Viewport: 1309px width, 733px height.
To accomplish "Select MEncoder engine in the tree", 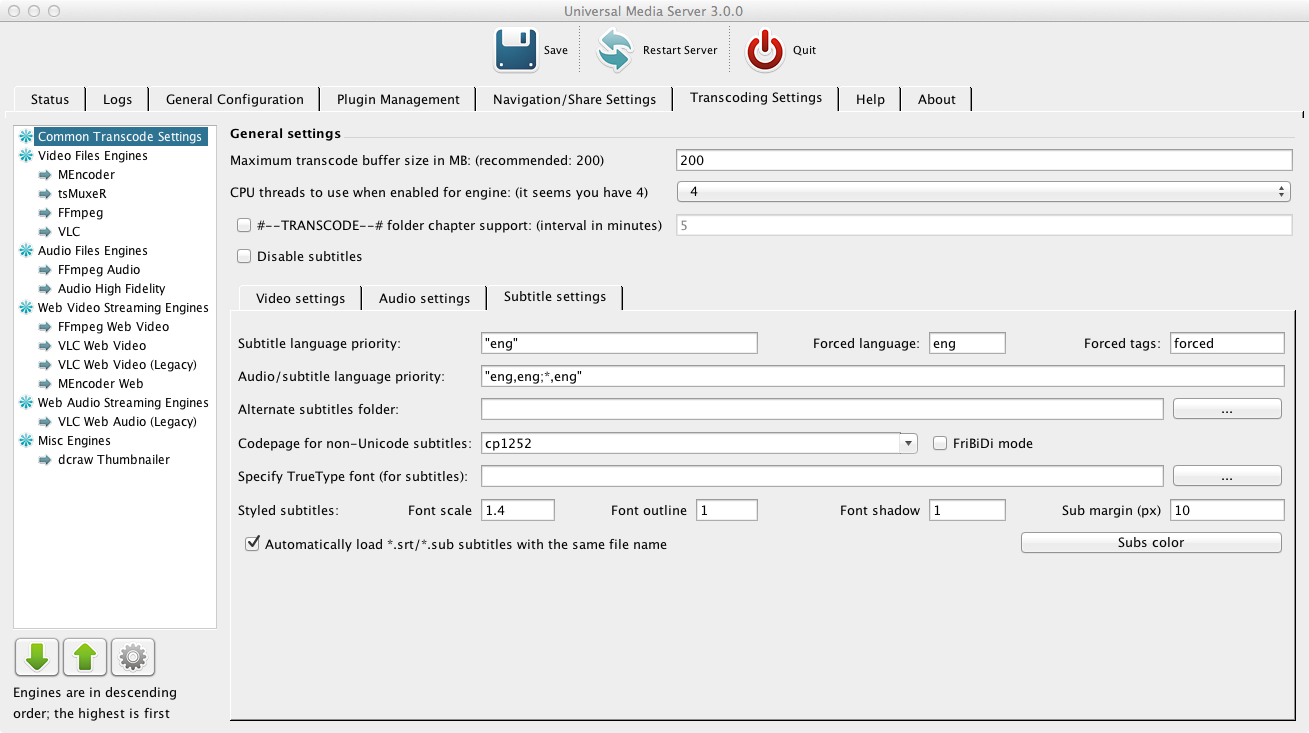I will [86, 175].
